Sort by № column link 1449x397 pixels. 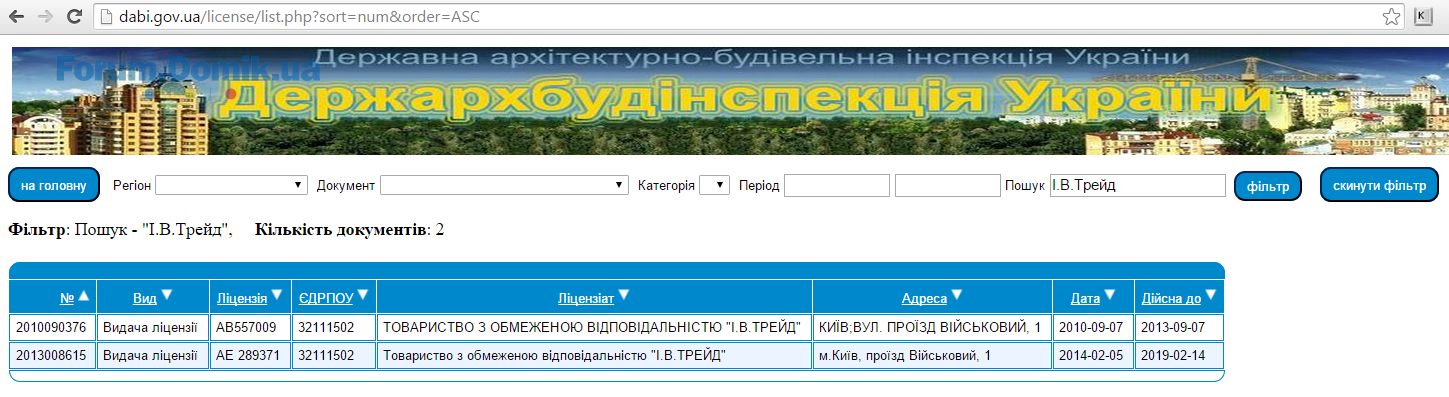(67, 298)
